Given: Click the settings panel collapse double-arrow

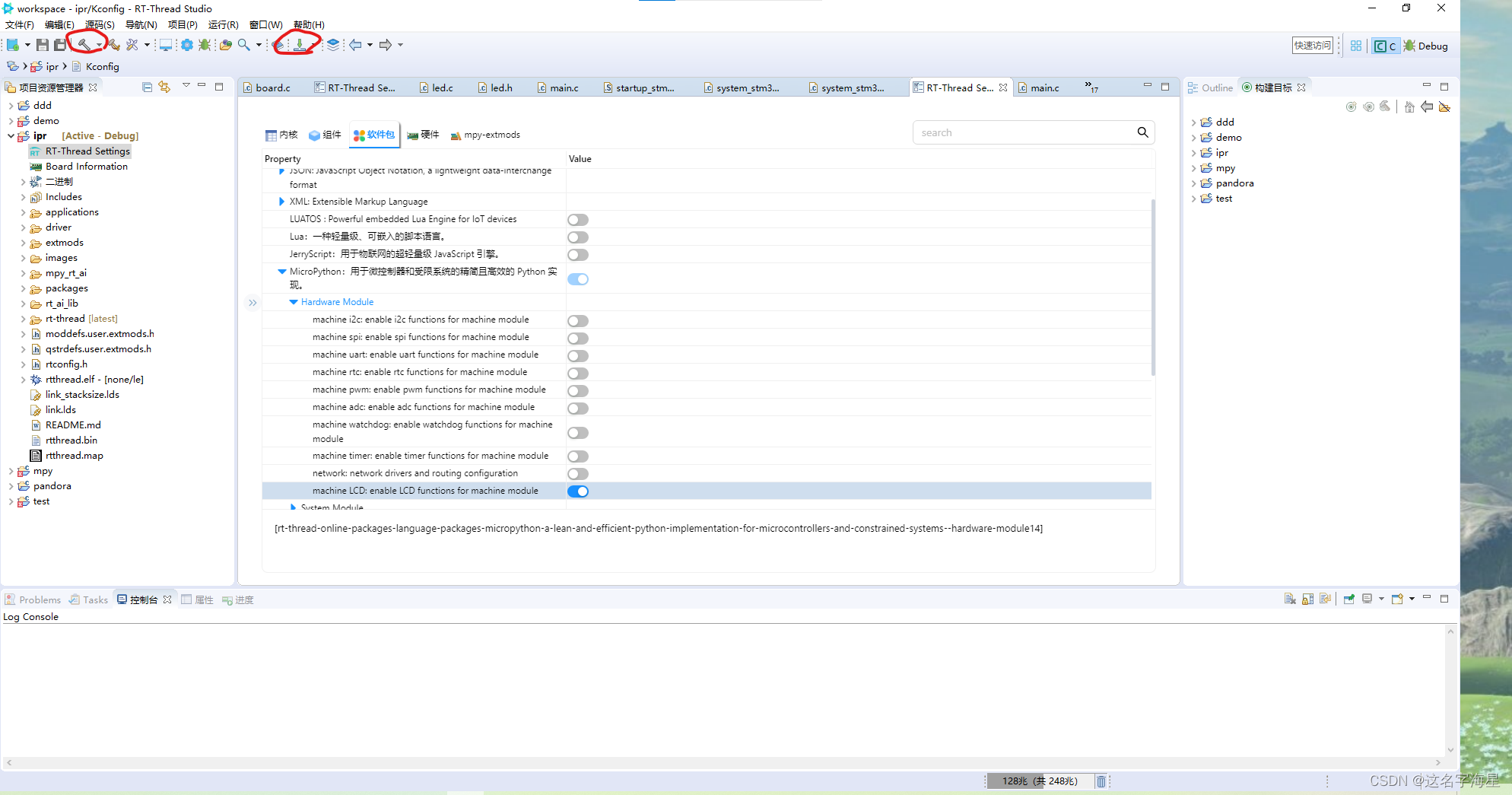Looking at the screenshot, I should tap(253, 303).
